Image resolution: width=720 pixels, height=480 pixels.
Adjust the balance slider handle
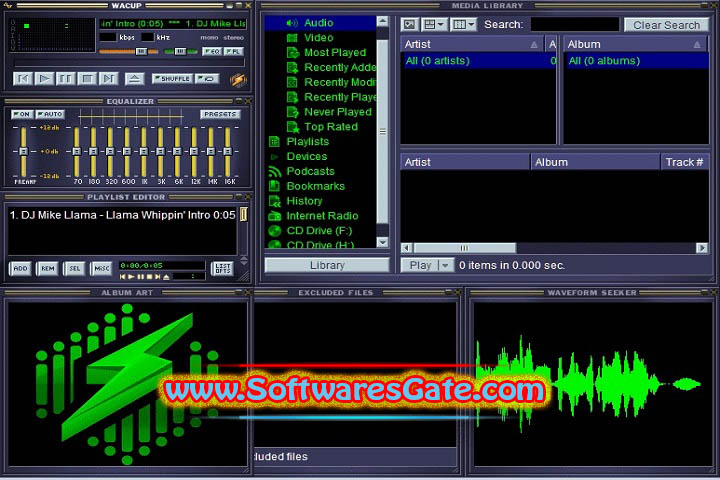pos(180,51)
